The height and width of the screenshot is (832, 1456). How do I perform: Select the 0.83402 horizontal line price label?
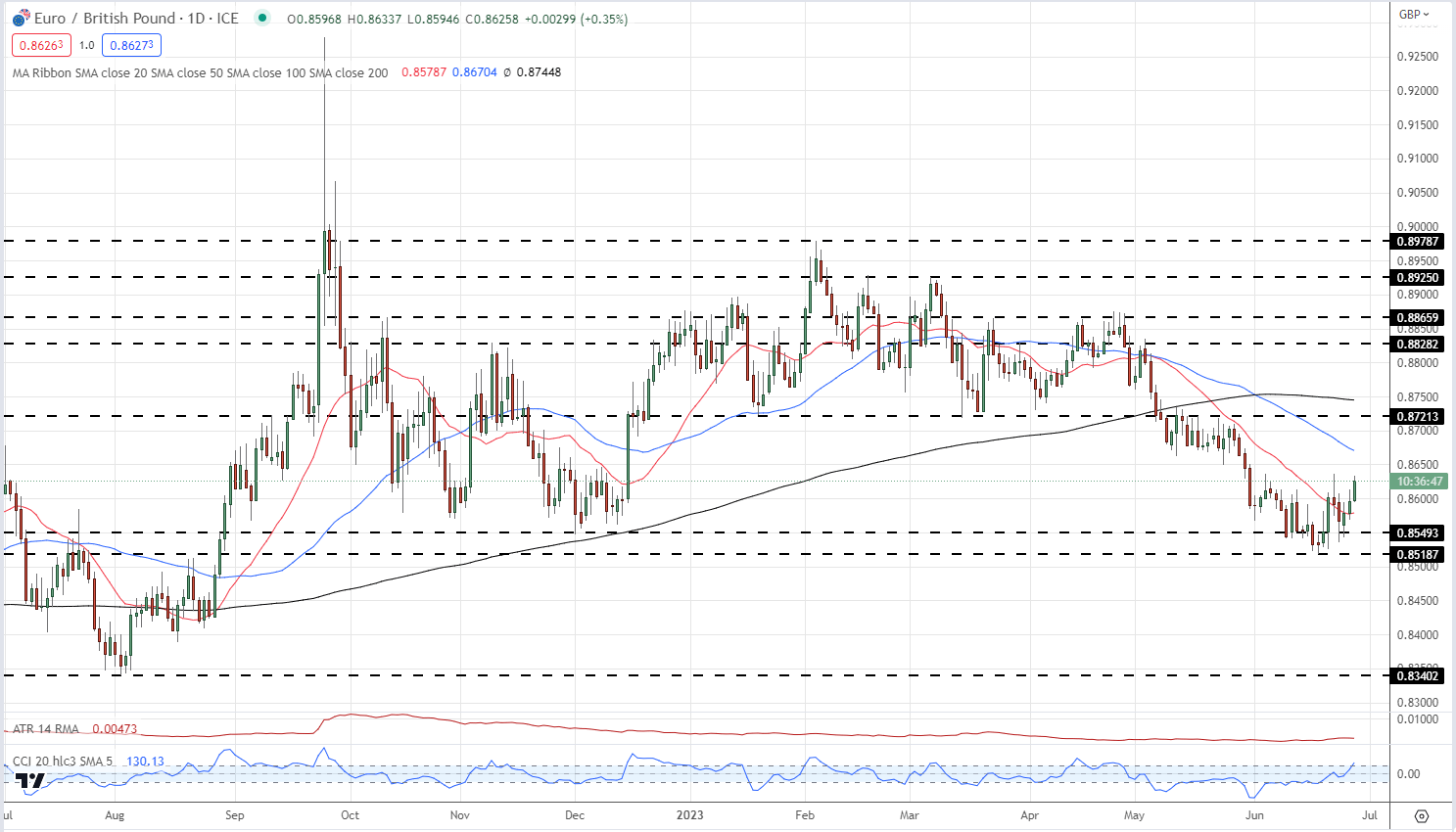click(1417, 676)
